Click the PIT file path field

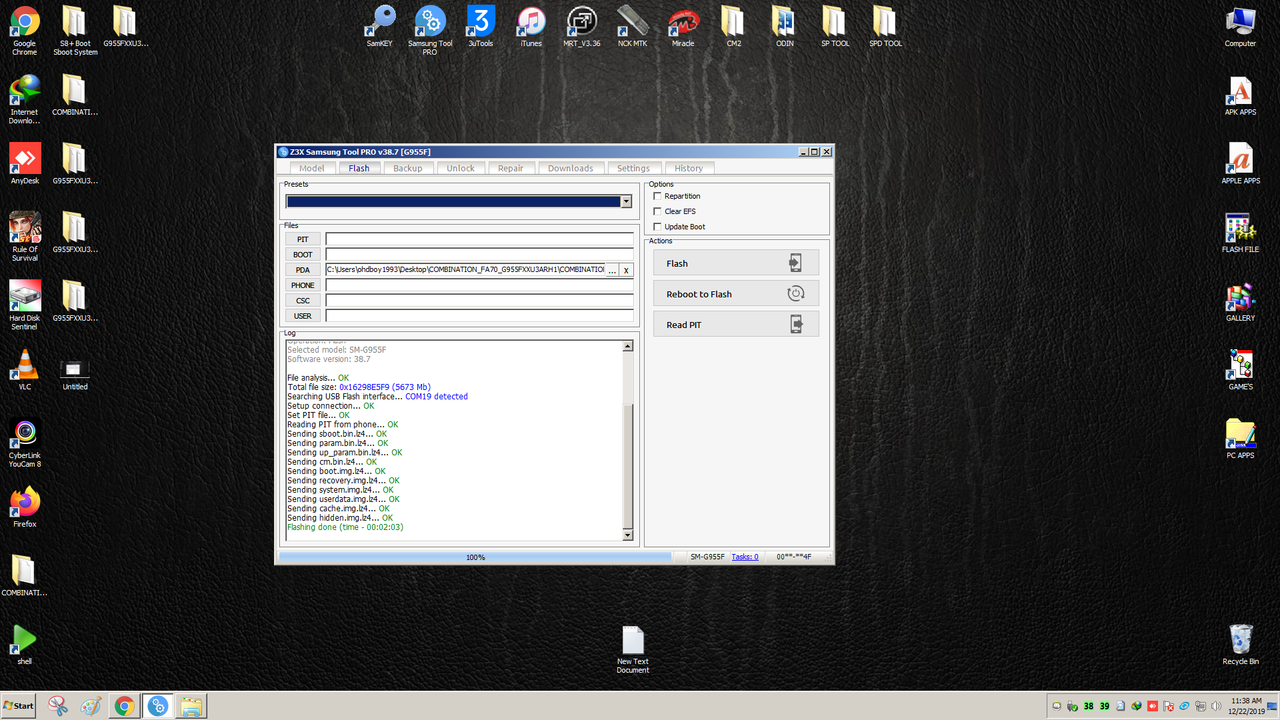[x=479, y=240]
